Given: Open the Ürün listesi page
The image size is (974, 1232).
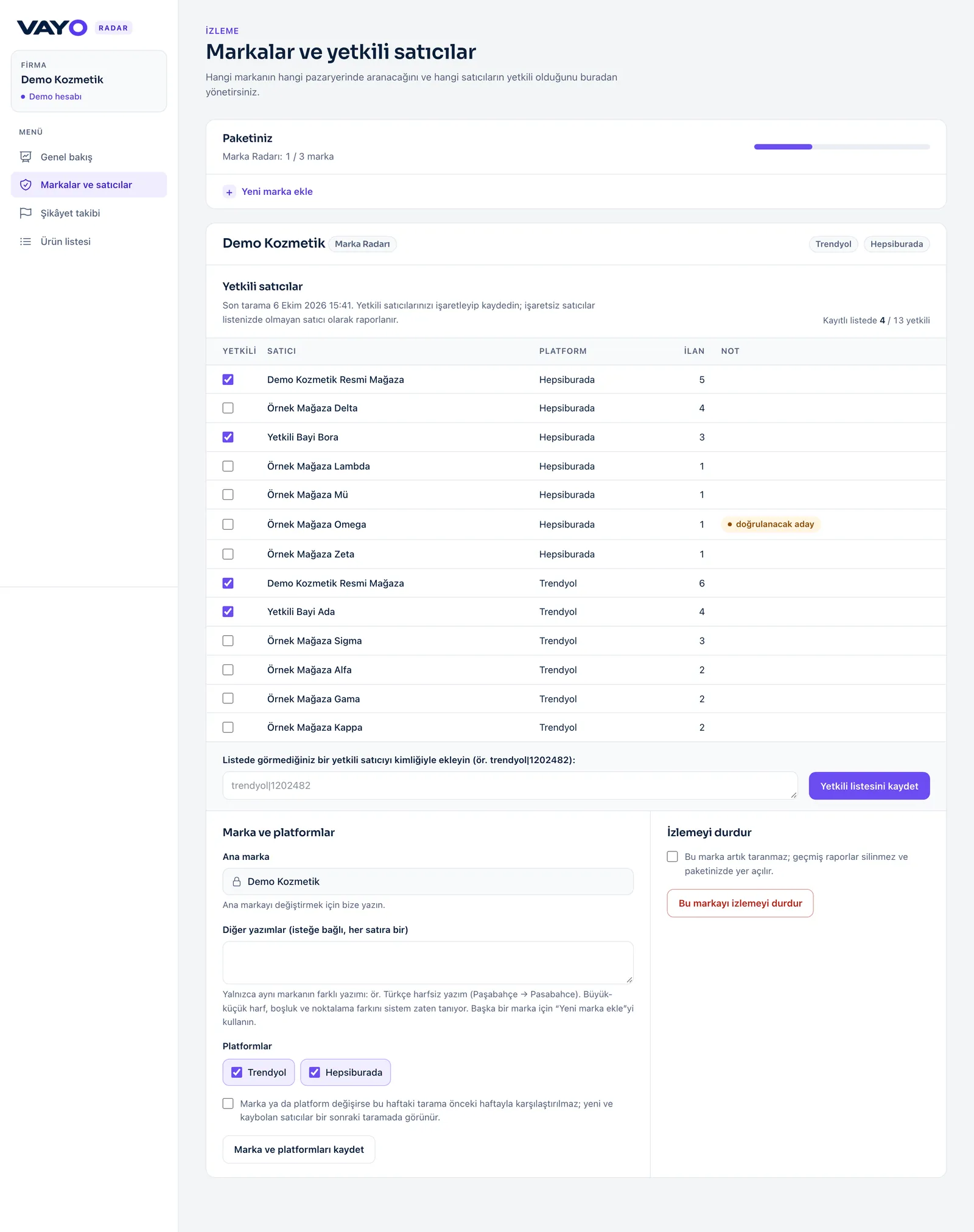Looking at the screenshot, I should pos(89,242).
